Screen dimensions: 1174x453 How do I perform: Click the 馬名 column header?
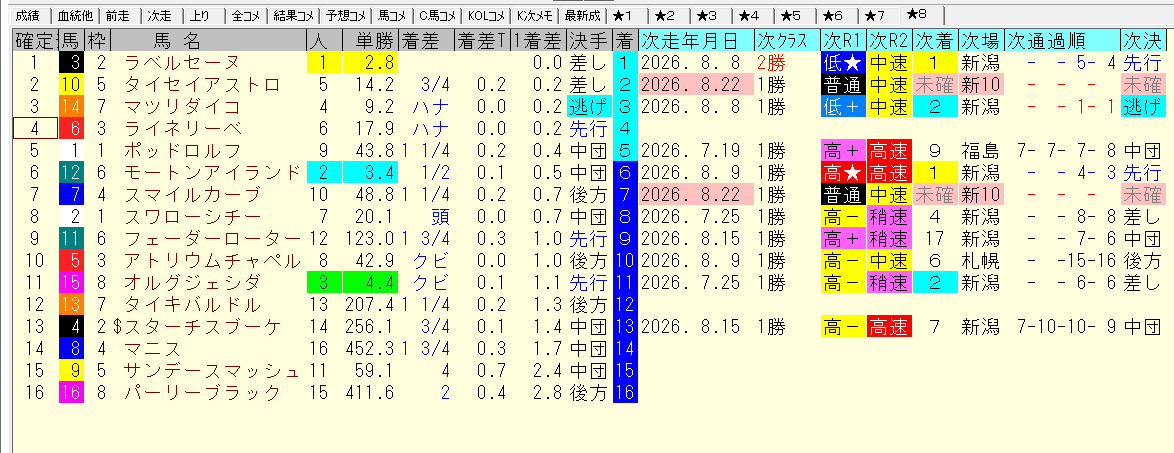coord(209,40)
